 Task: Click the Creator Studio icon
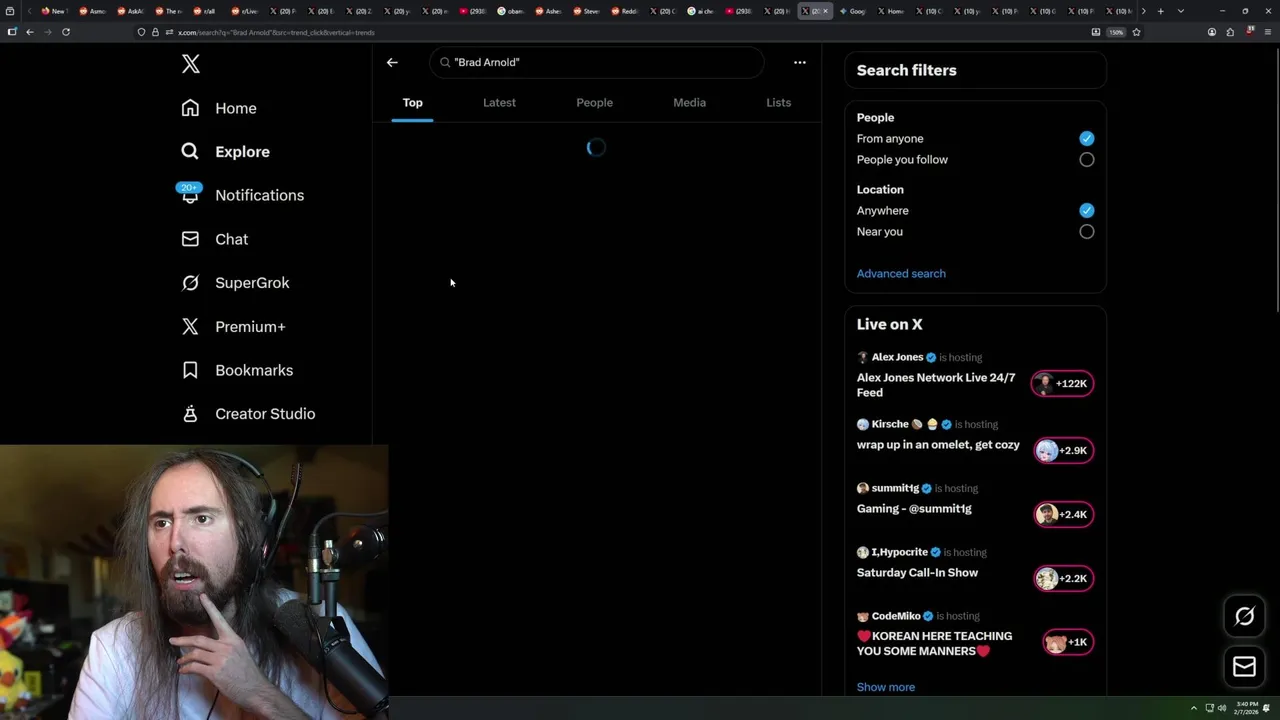pos(190,414)
